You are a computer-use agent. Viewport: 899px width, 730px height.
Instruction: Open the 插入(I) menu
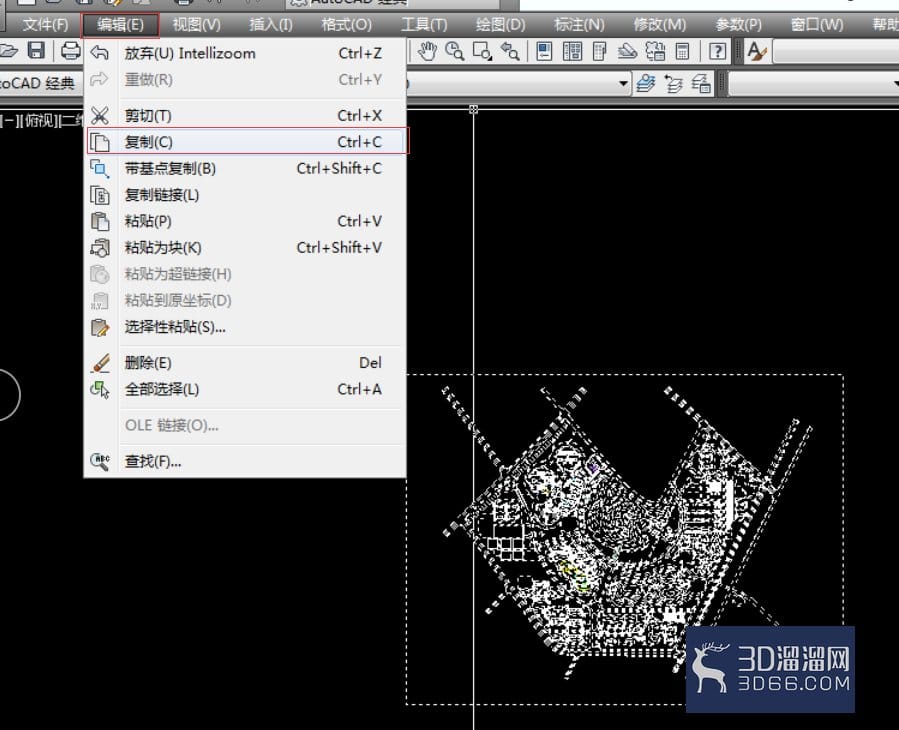(271, 25)
